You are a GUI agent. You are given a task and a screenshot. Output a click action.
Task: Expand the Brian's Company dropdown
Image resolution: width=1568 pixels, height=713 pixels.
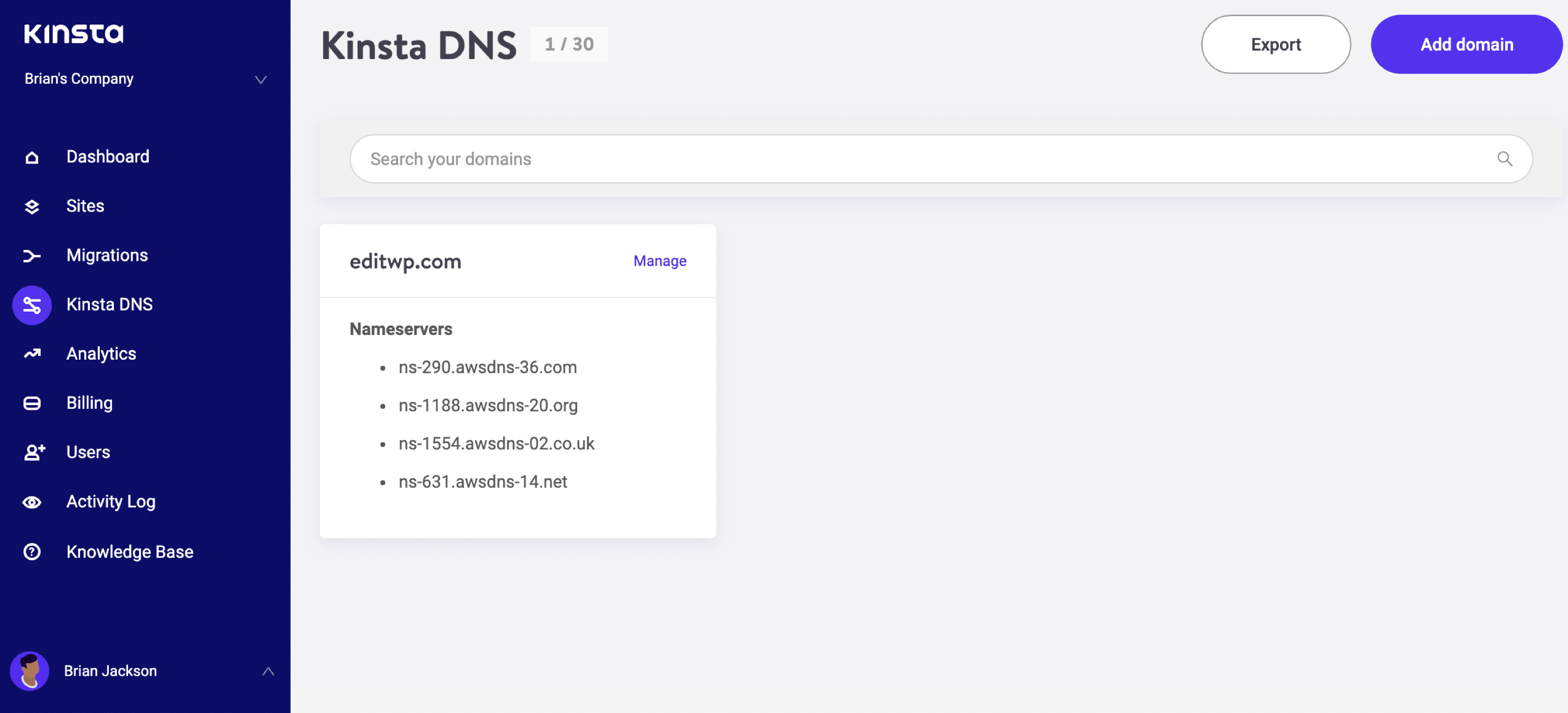pyautogui.click(x=145, y=78)
